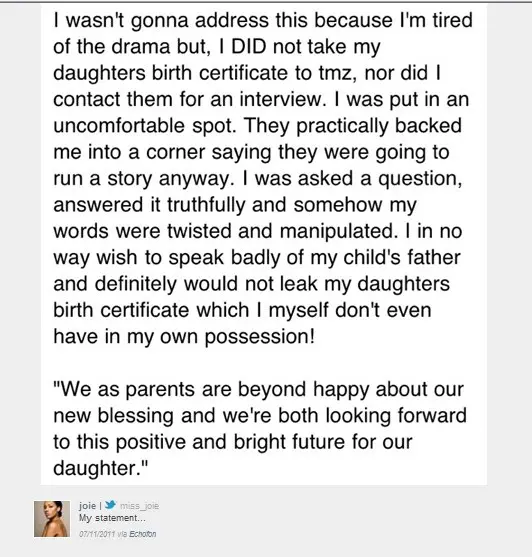Select the 'My statement...' caption text
This screenshot has width=532, height=557.
click(x=112, y=518)
